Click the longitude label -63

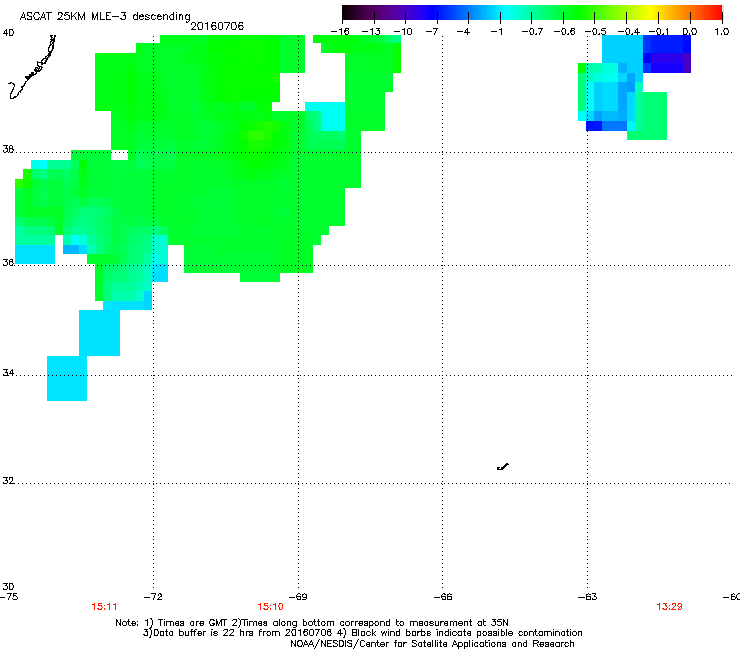coord(588,597)
